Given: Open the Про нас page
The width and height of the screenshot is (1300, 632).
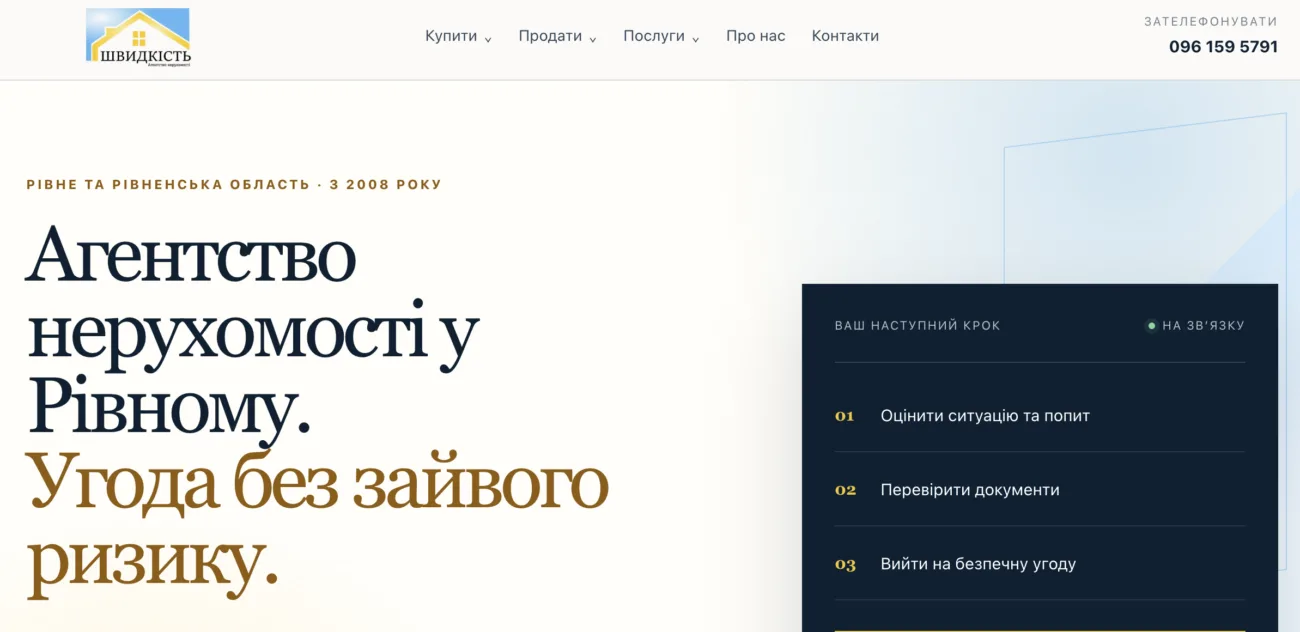Looking at the screenshot, I should pos(756,36).
